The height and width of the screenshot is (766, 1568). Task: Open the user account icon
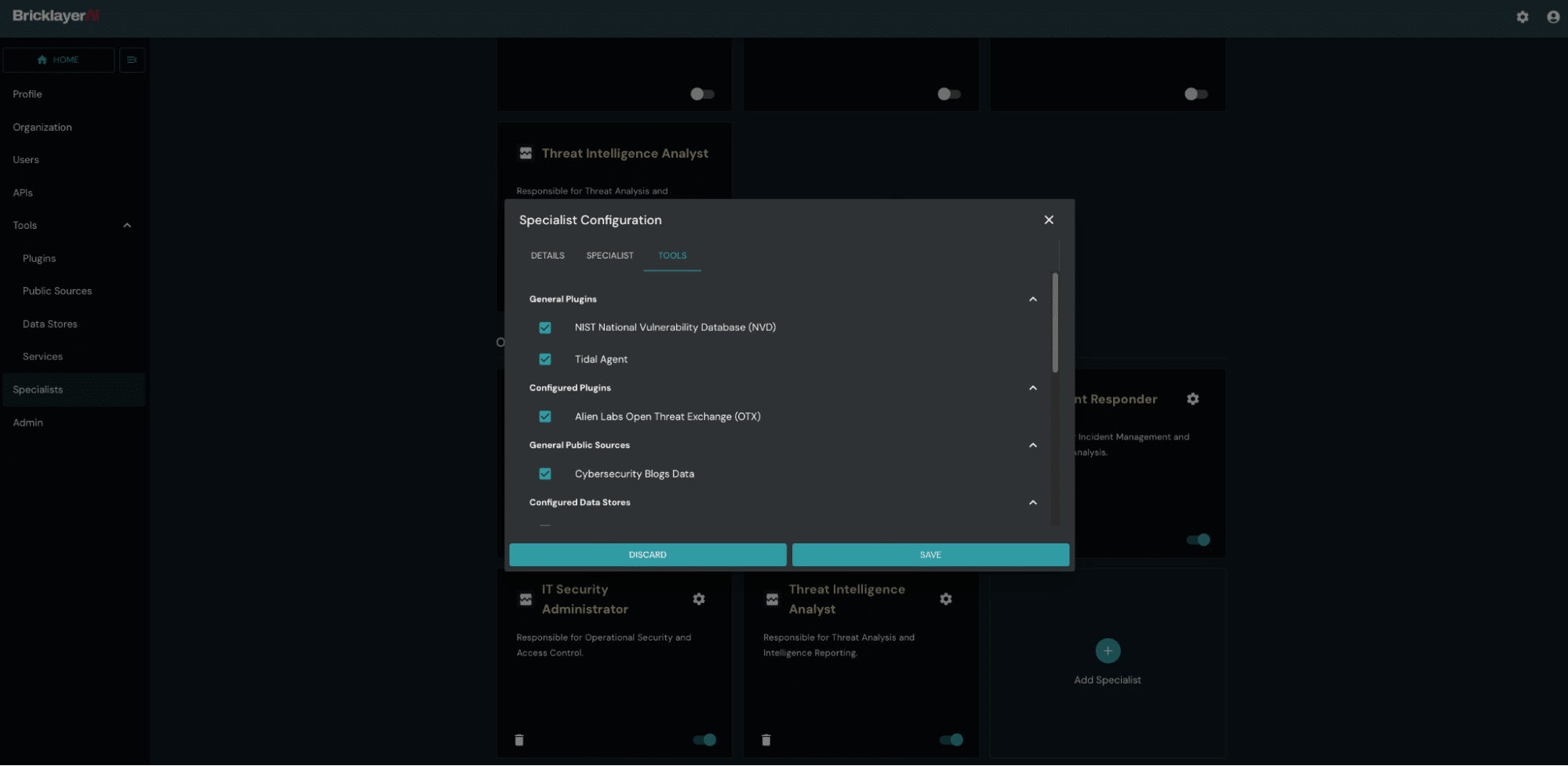coord(1552,16)
